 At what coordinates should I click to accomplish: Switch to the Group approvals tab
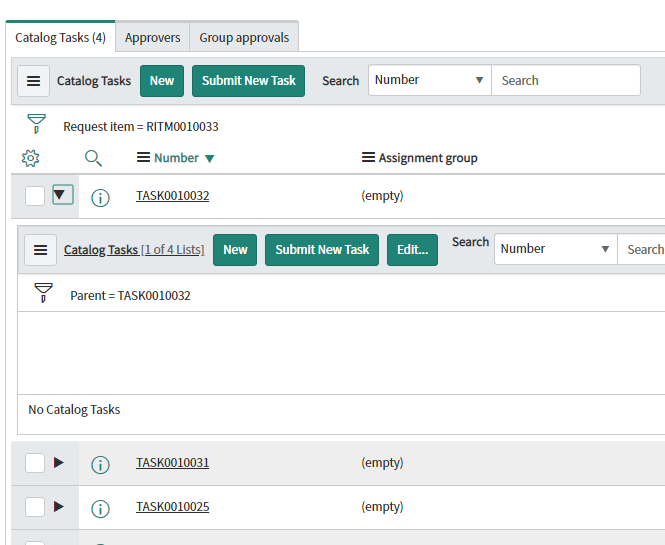tap(244, 37)
